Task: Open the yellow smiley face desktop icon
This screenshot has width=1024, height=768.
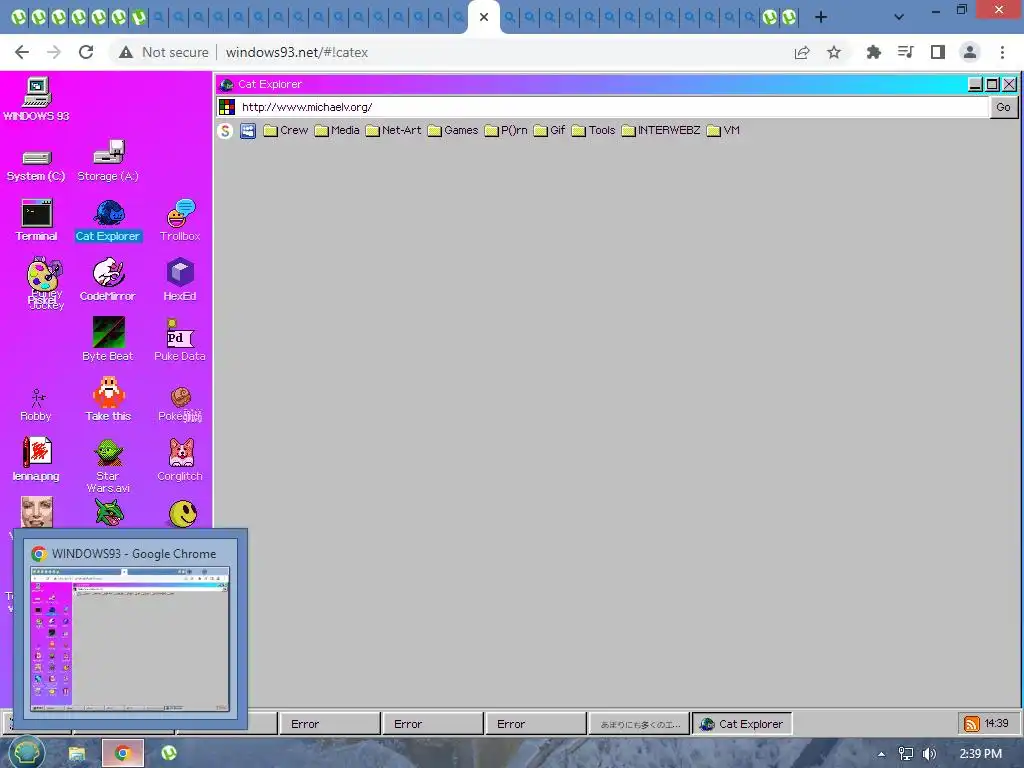Action: pyautogui.click(x=183, y=514)
